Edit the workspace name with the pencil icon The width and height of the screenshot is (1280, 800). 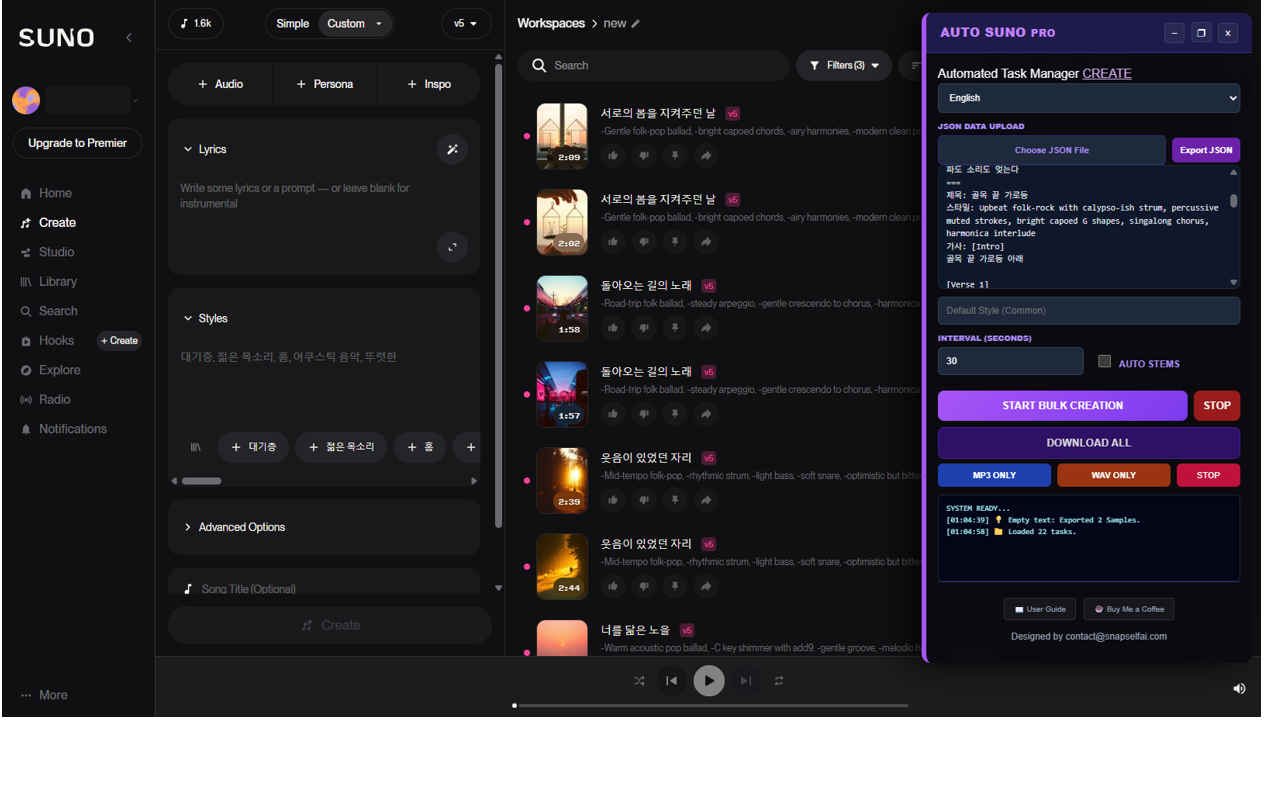coord(636,23)
